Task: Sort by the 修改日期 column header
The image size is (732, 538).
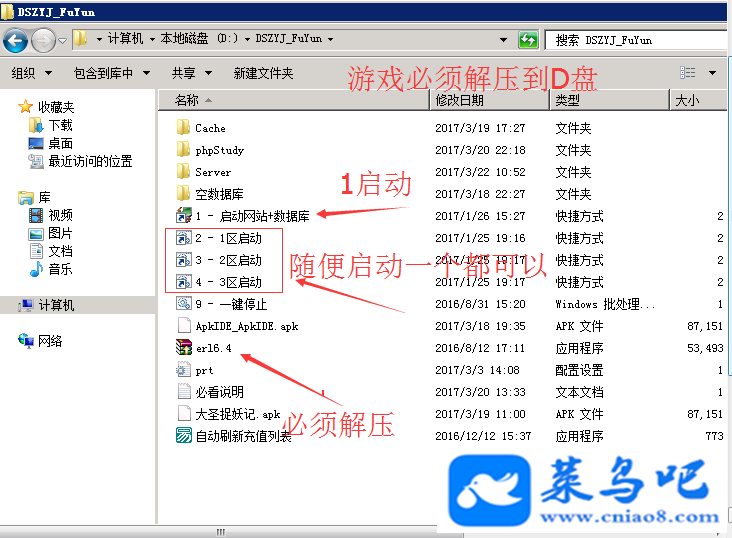Action: [489, 100]
